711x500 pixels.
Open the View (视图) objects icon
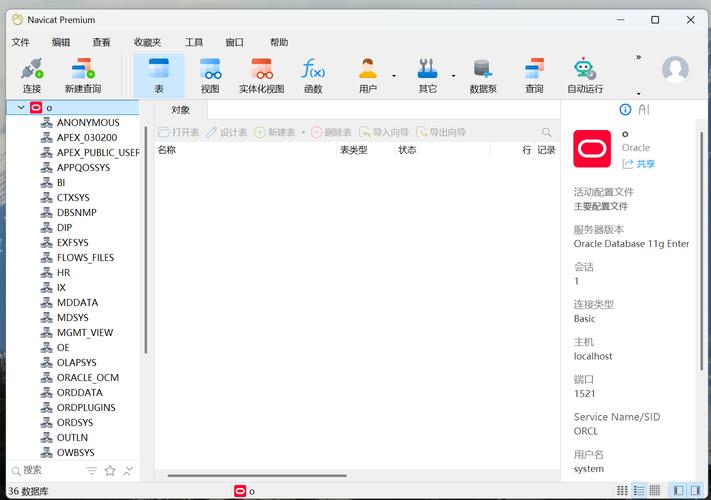point(210,69)
